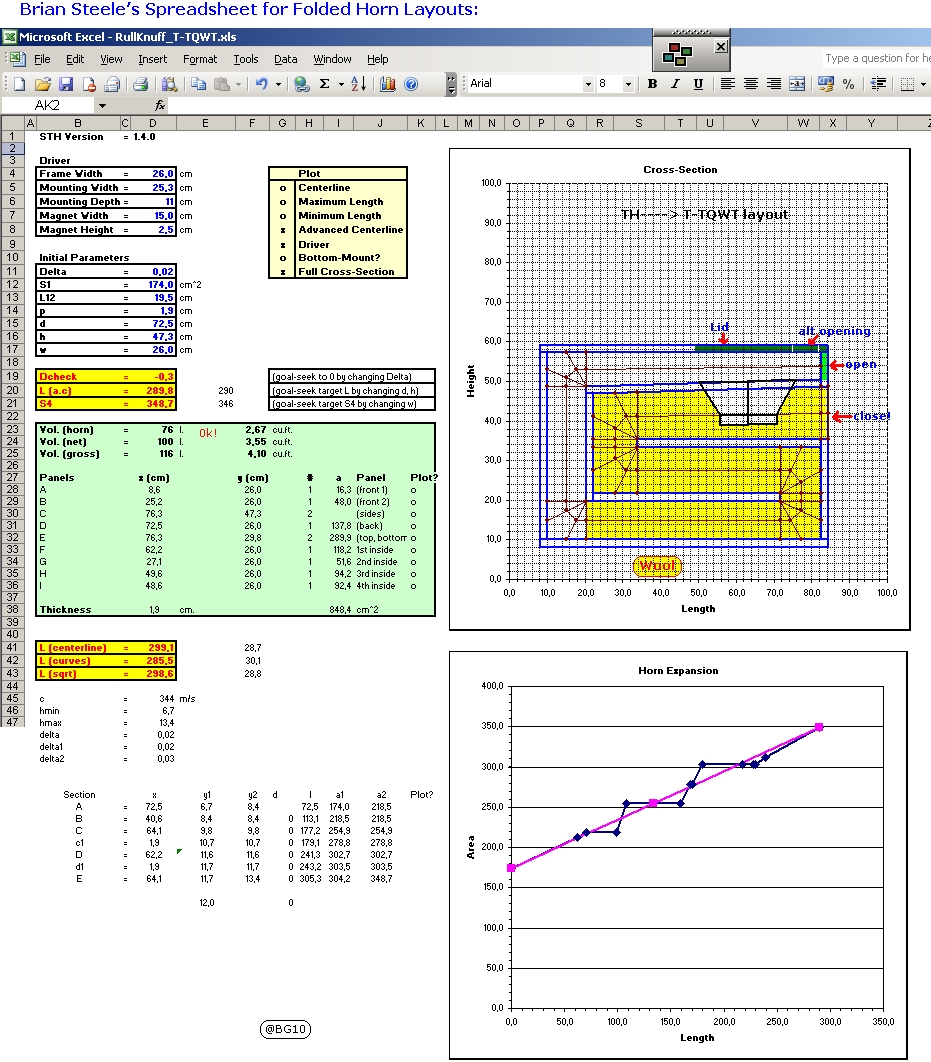Toggle the Minimum Length plot flag cell
Image resolution: width=931 pixels, height=1062 pixels.
pyautogui.click(x=283, y=215)
